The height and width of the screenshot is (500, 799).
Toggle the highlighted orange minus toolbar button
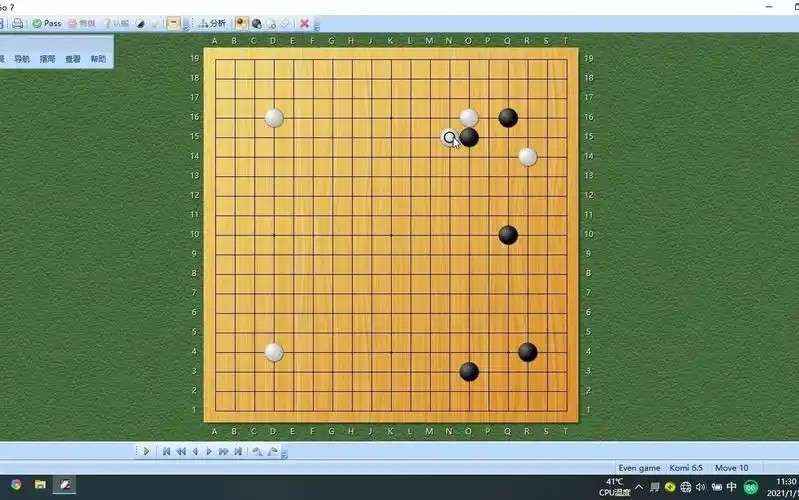click(173, 23)
